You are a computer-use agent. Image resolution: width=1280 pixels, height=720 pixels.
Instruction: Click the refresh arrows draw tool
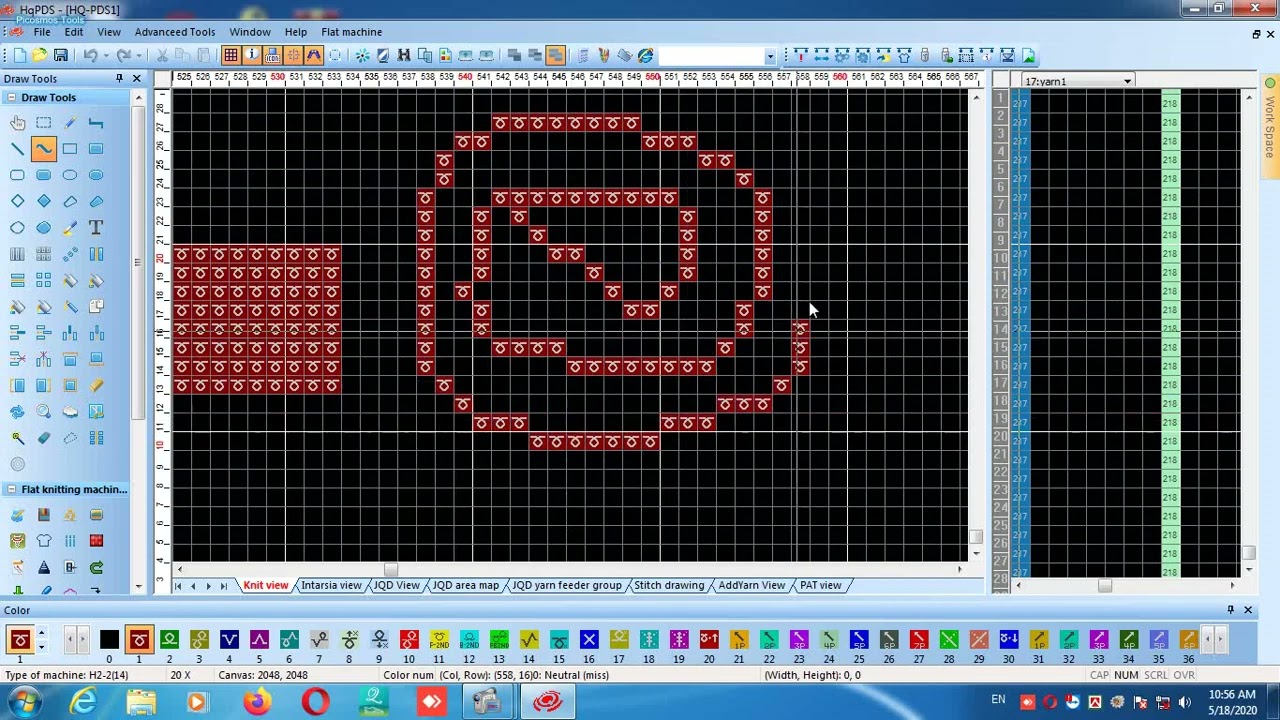pos(17,411)
